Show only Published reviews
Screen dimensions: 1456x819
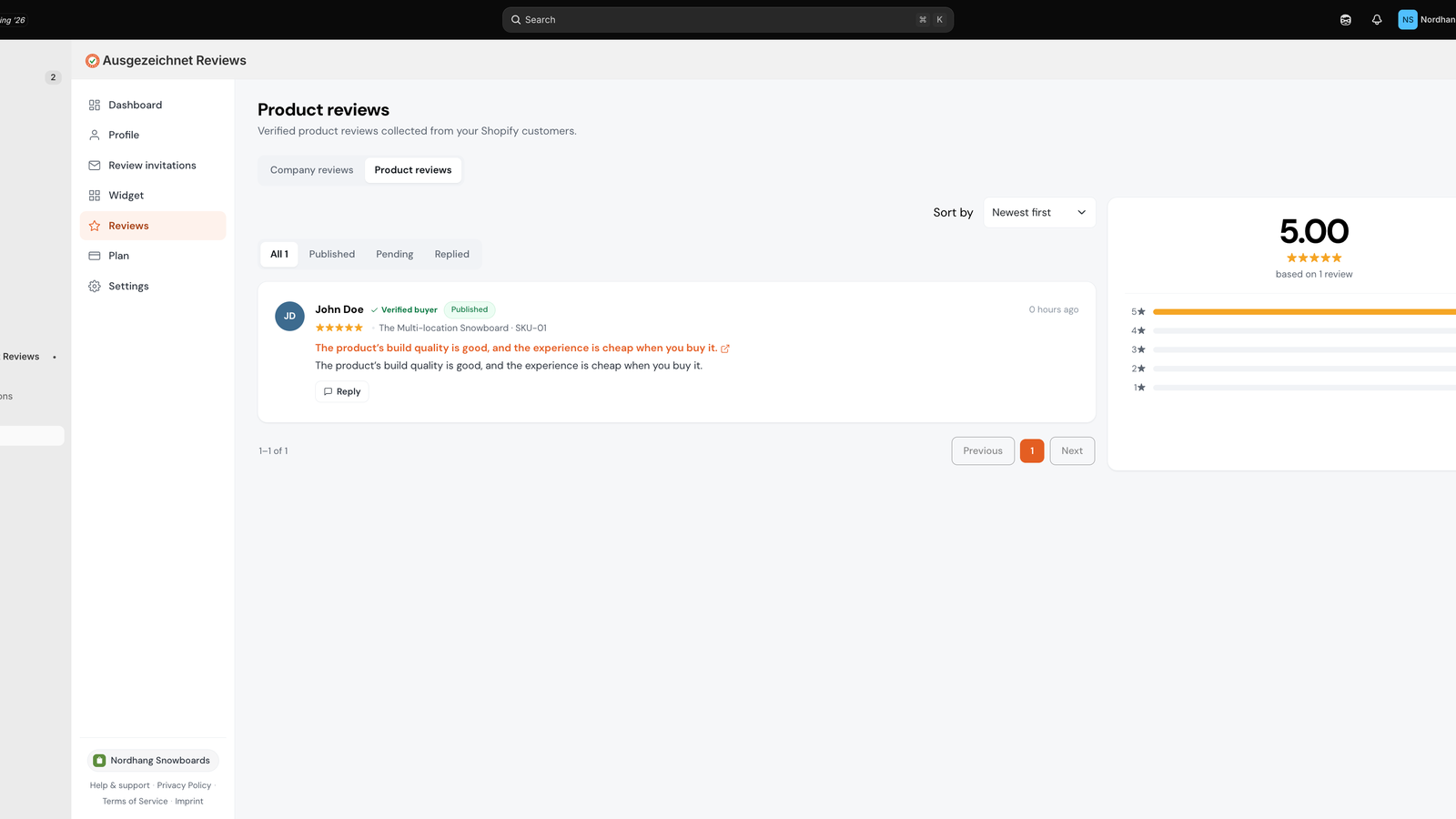click(x=332, y=254)
